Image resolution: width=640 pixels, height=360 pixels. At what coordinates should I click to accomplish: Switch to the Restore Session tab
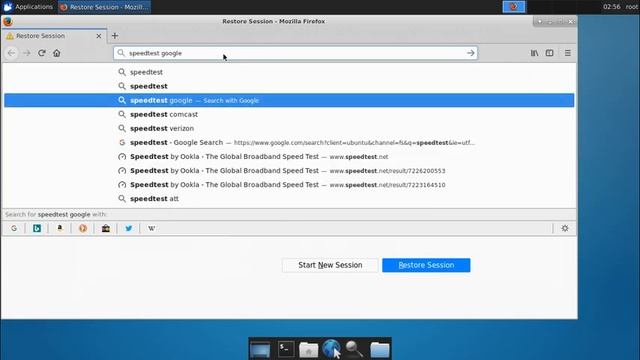coord(54,36)
